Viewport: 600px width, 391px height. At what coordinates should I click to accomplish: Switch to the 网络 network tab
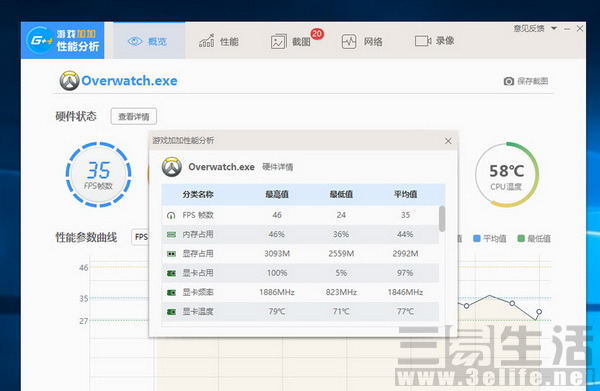[x=362, y=41]
